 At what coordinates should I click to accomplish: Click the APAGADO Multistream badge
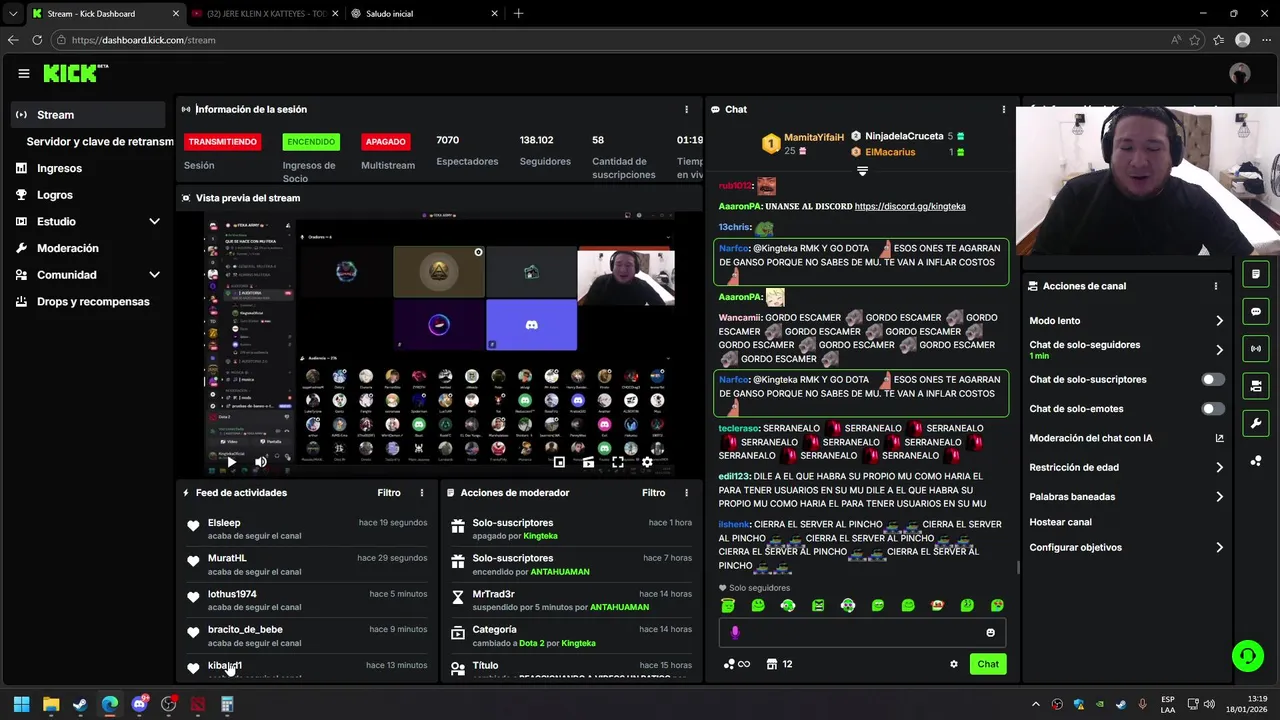(x=385, y=142)
